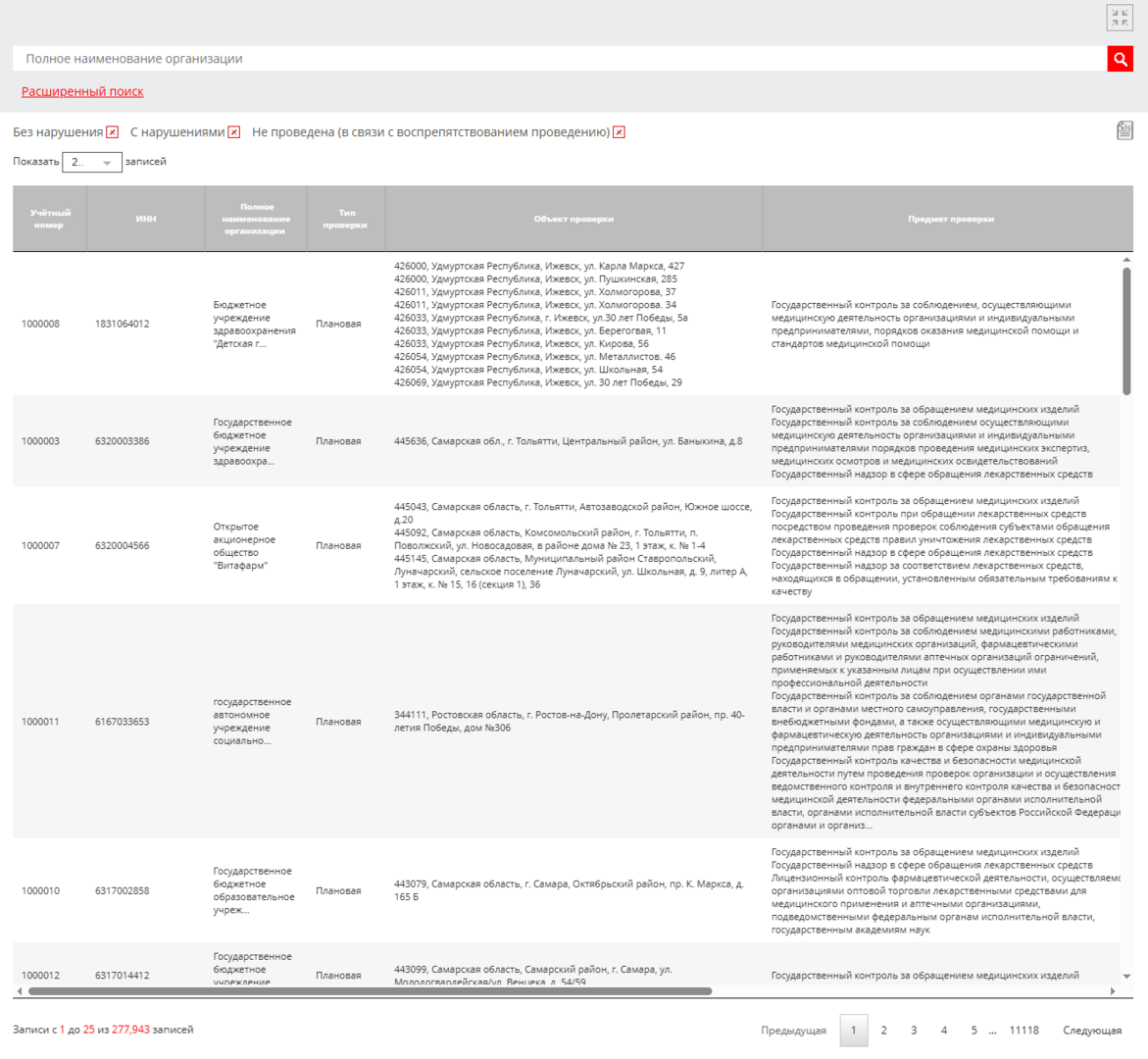Click address '445636, Самарская обл., г. Тольятти'
Viewport: 1148px width, 1059px height.
coord(569,441)
